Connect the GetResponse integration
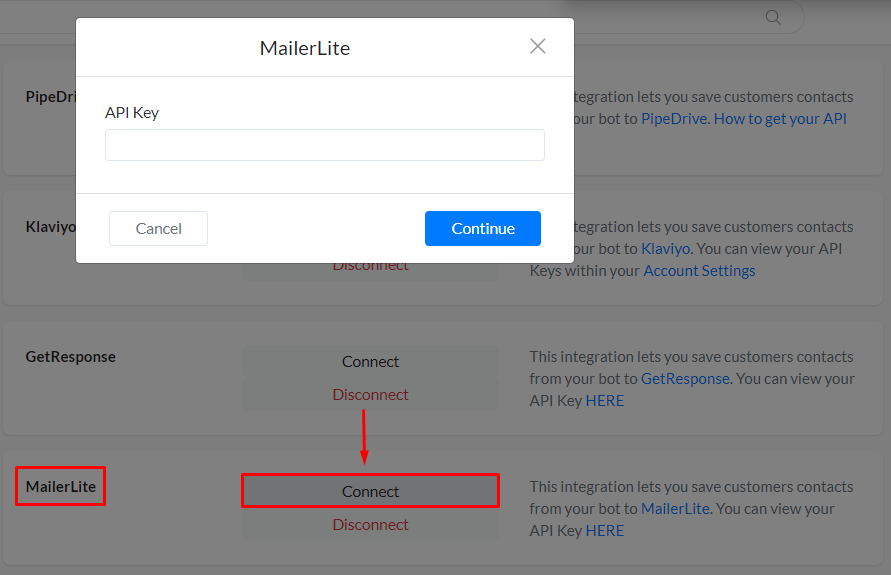This screenshot has width=891, height=575. coord(370,361)
